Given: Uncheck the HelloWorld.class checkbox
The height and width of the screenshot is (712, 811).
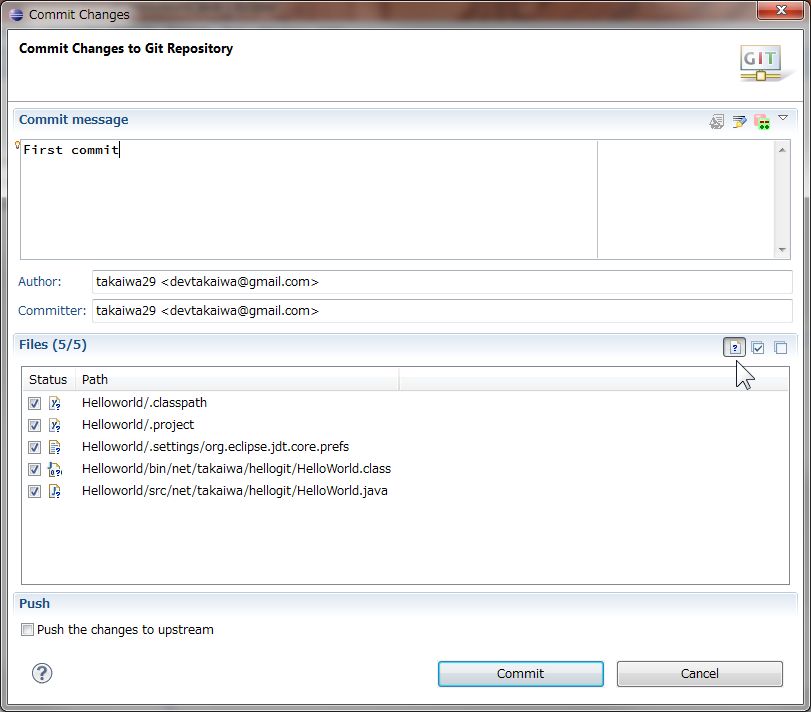Looking at the screenshot, I should tap(34, 469).
